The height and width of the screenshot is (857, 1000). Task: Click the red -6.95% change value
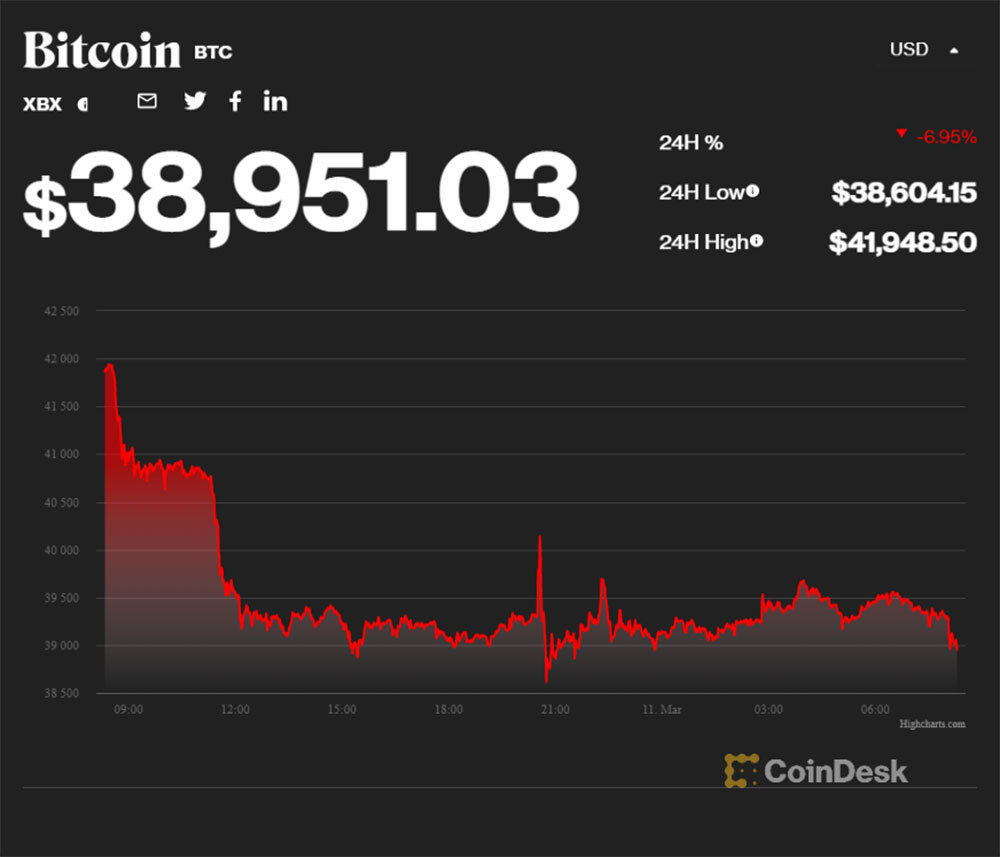pos(945,137)
